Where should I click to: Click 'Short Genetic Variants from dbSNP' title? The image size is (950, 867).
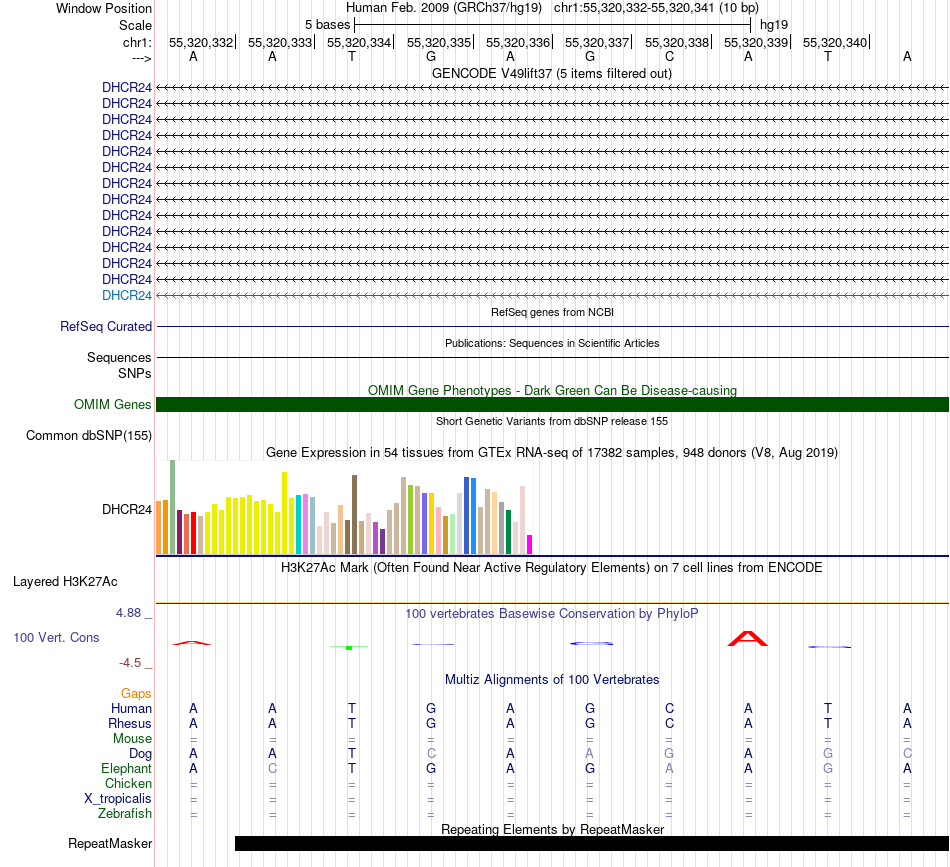pos(552,421)
